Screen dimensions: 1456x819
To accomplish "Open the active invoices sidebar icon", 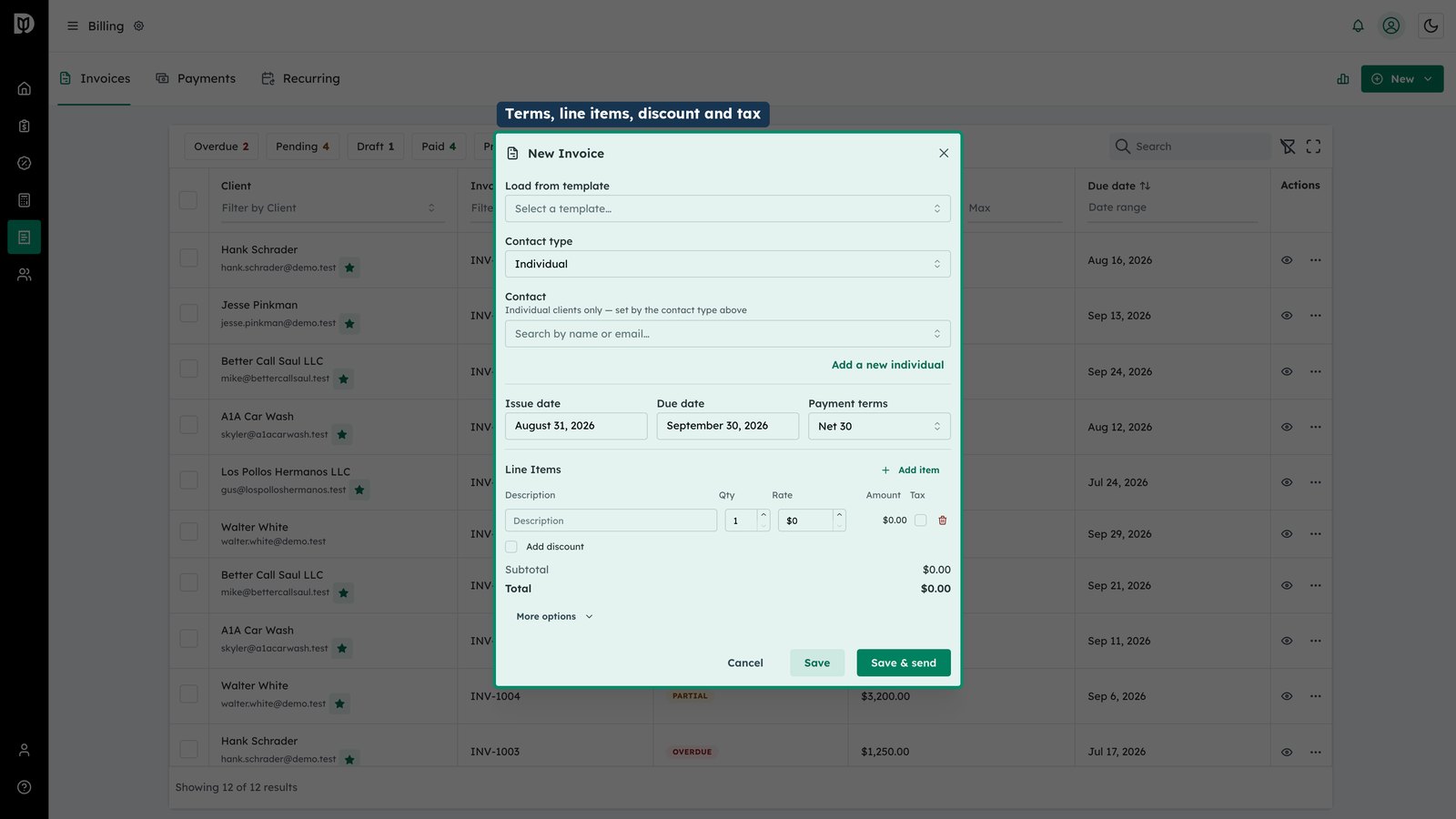I will [25, 237].
